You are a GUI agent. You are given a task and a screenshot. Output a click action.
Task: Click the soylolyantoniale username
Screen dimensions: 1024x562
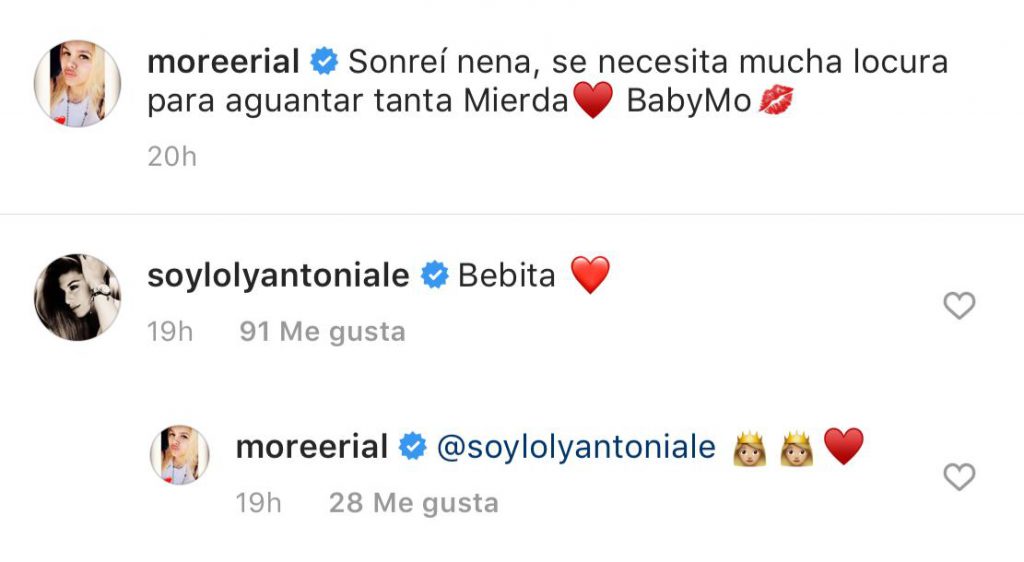pyautogui.click(x=278, y=275)
